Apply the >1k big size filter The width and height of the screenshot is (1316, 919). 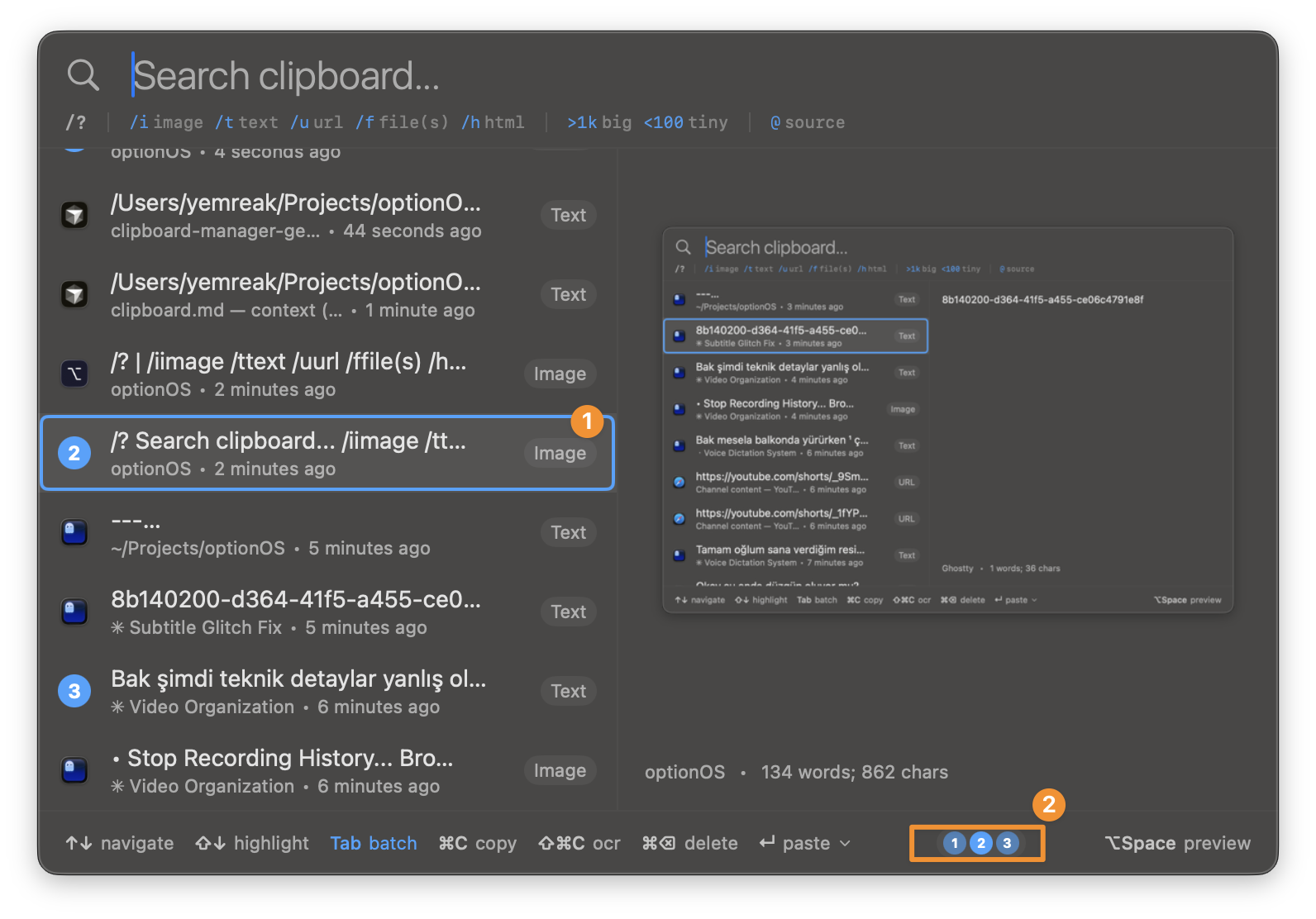(x=599, y=122)
